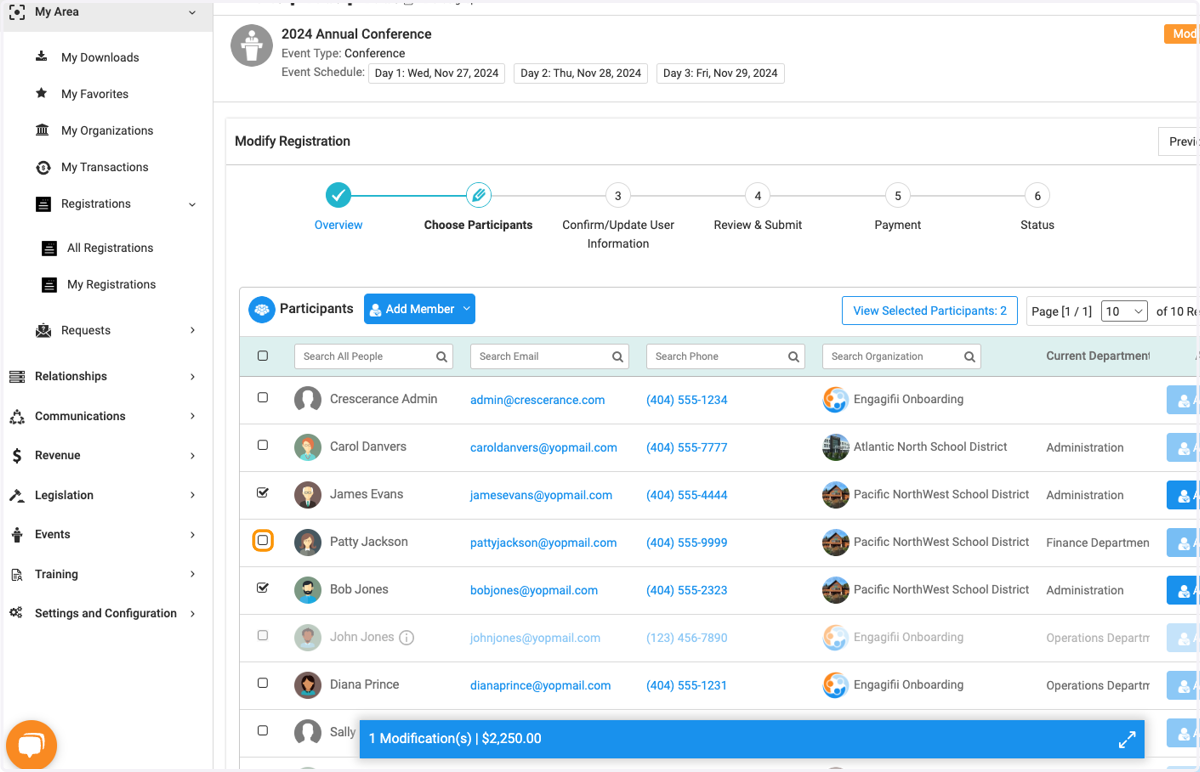Click James Evans avatar
The image size is (1200, 772).
(x=308, y=495)
